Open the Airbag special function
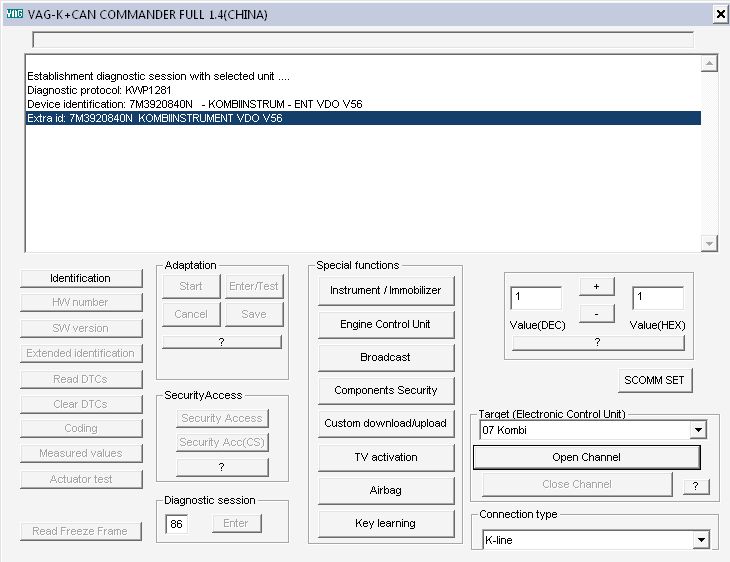This screenshot has height=562, width=730. coord(386,491)
